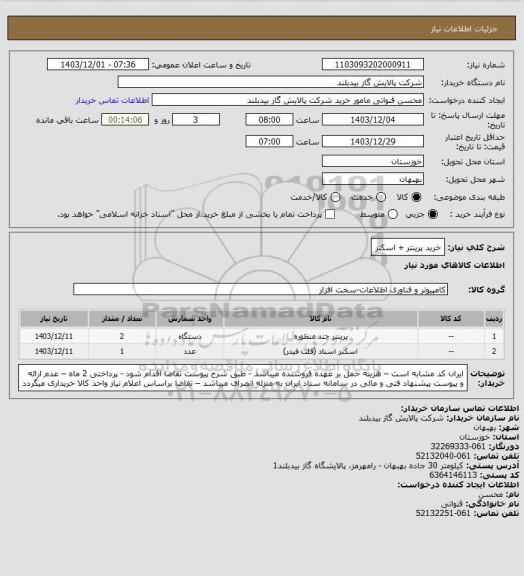The width and height of the screenshot is (524, 576).
Task: Click the واحد شمارش column header
Action: pyautogui.click(x=190, y=318)
